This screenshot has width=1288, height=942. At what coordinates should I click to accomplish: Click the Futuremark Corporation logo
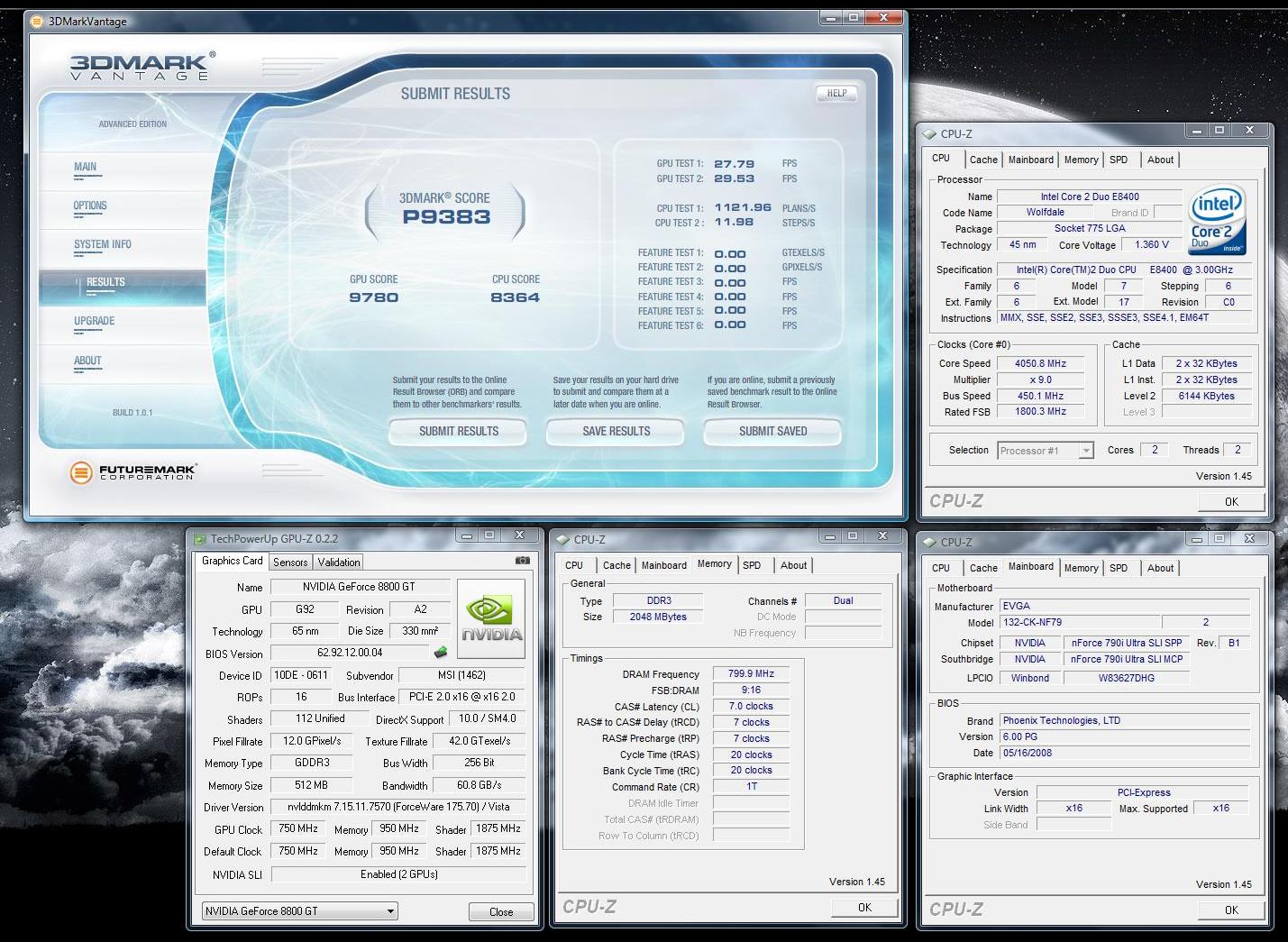click(132, 472)
